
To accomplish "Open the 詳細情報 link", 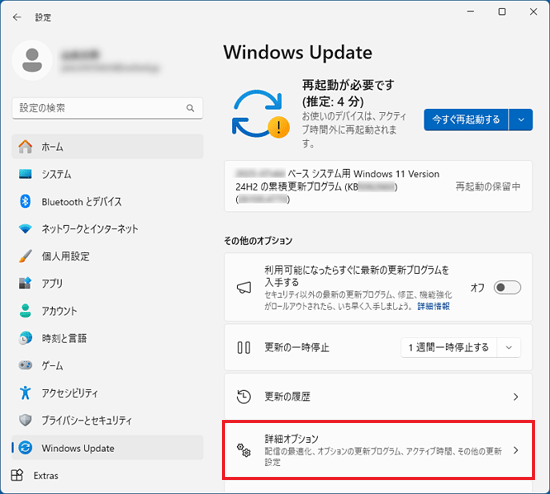I will click(434, 306).
